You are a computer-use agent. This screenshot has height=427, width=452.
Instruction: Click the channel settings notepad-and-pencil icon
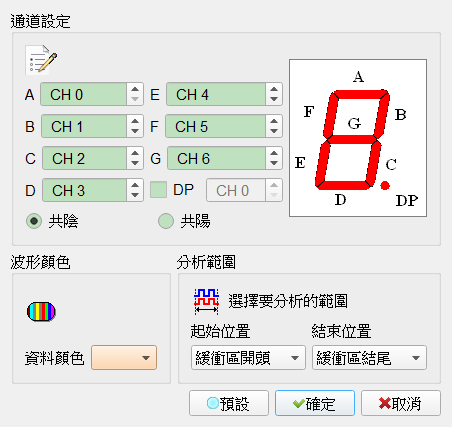(x=41, y=60)
